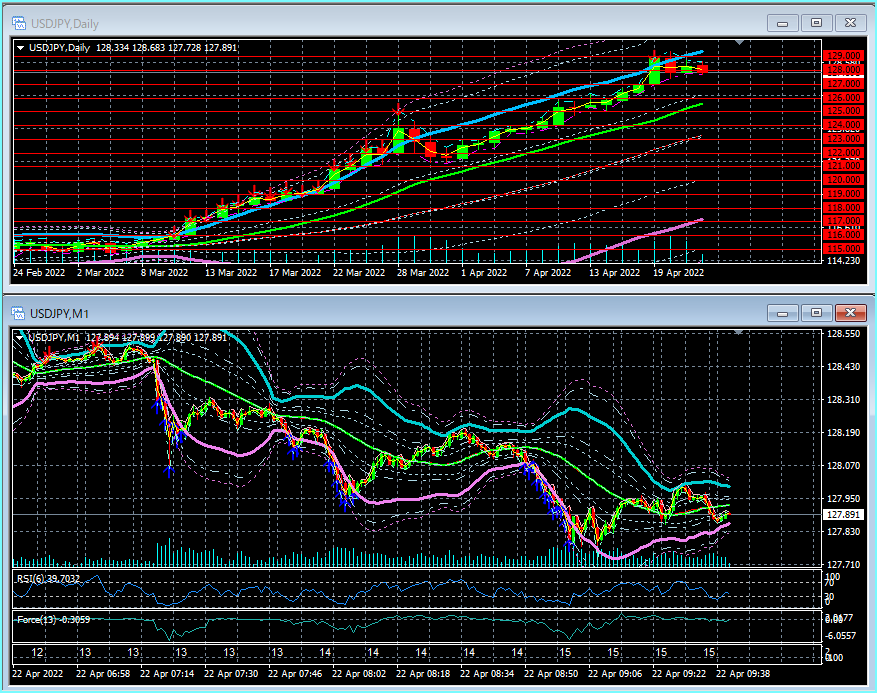Click the 128.190 value on M1 price scale
The width and height of the screenshot is (877, 693).
843,433
